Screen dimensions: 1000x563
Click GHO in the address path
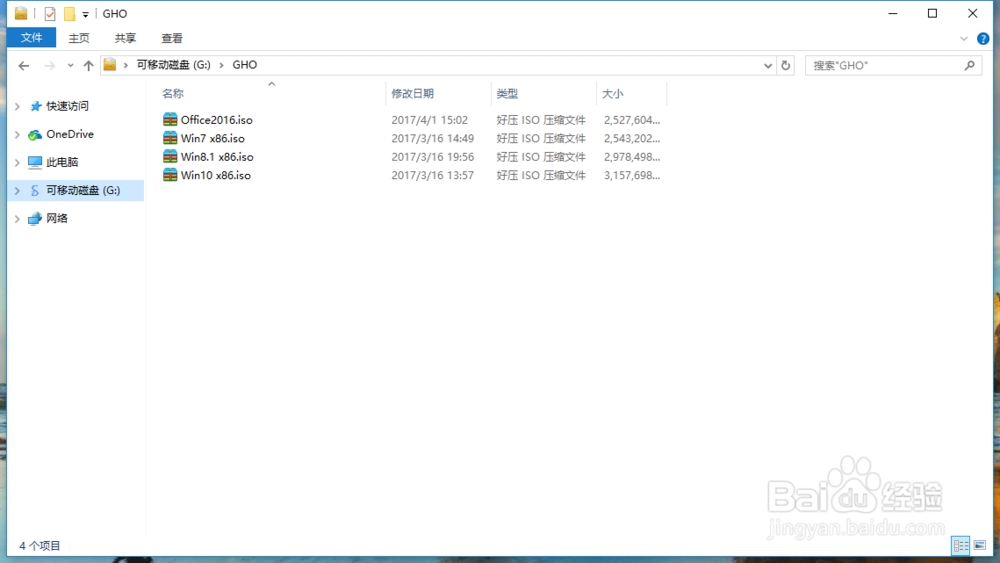point(245,65)
